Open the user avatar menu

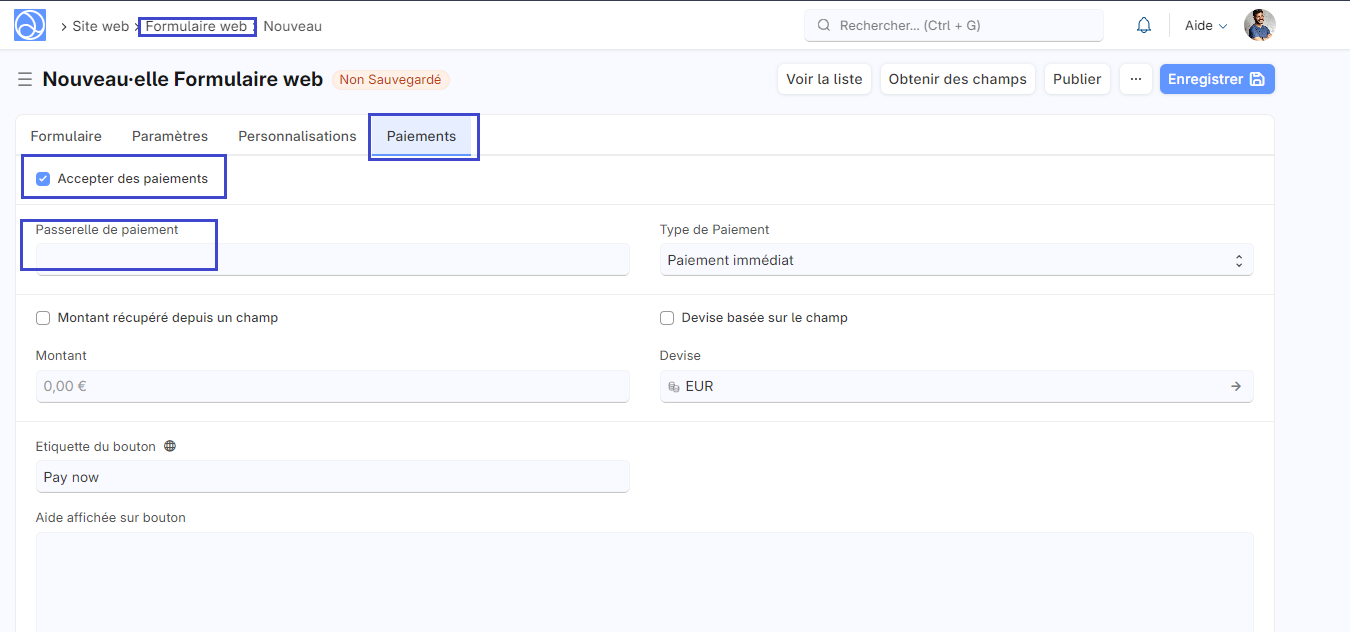tap(1259, 26)
